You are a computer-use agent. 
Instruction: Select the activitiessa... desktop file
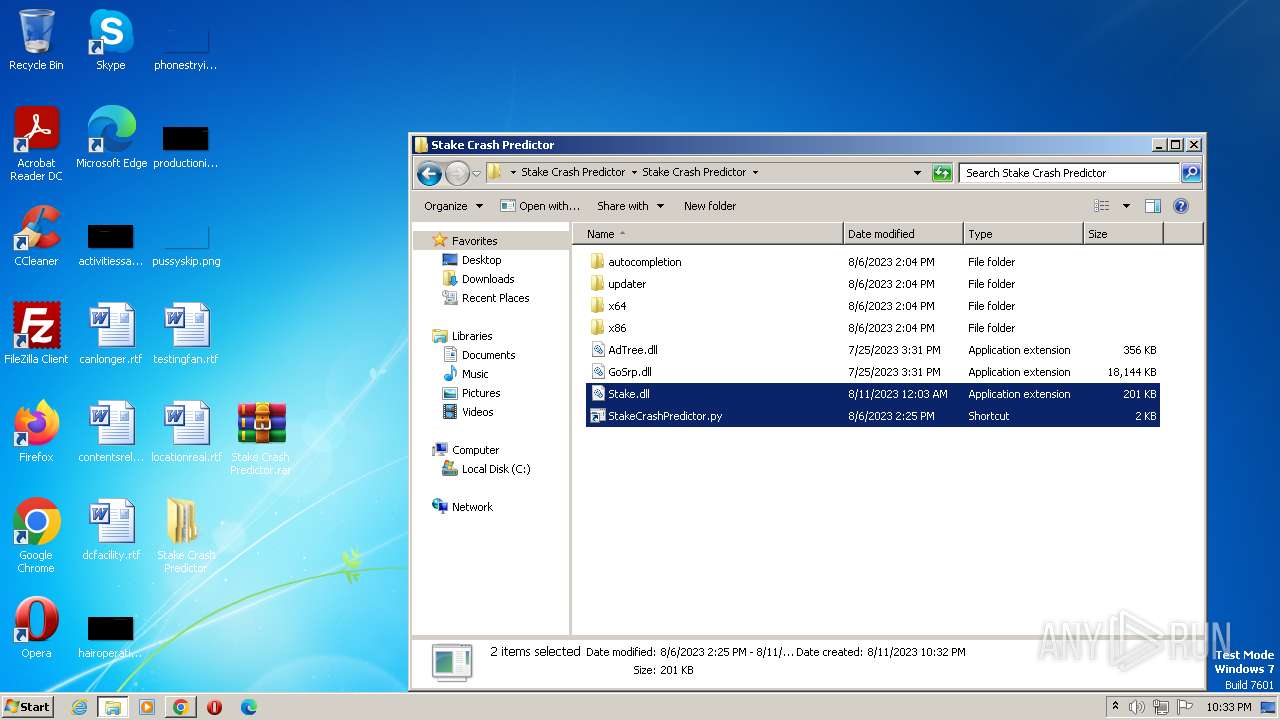click(x=111, y=246)
